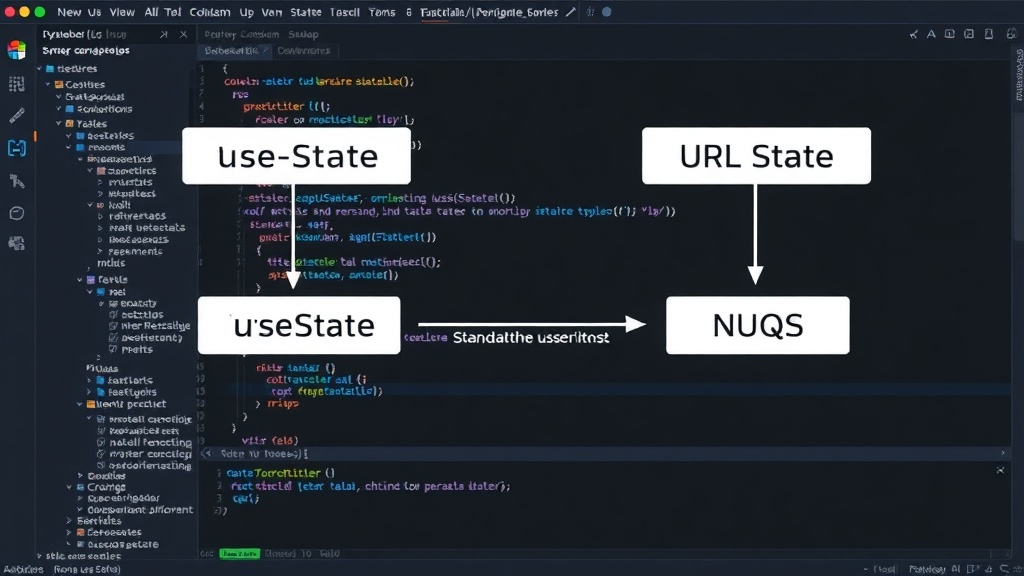Click the green badge in the bottom status strip

240,554
